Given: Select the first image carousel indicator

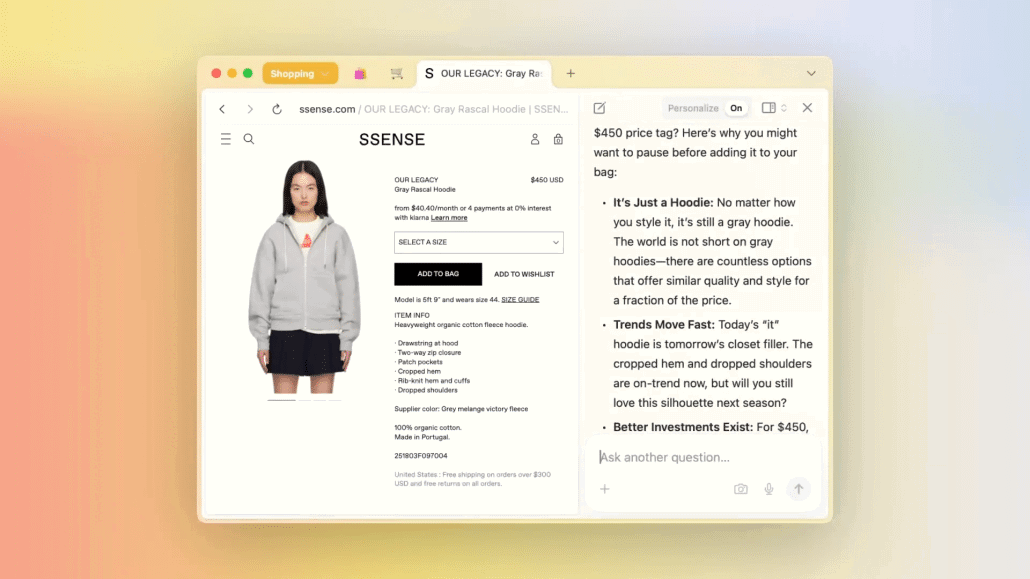Looking at the screenshot, I should click(282, 400).
